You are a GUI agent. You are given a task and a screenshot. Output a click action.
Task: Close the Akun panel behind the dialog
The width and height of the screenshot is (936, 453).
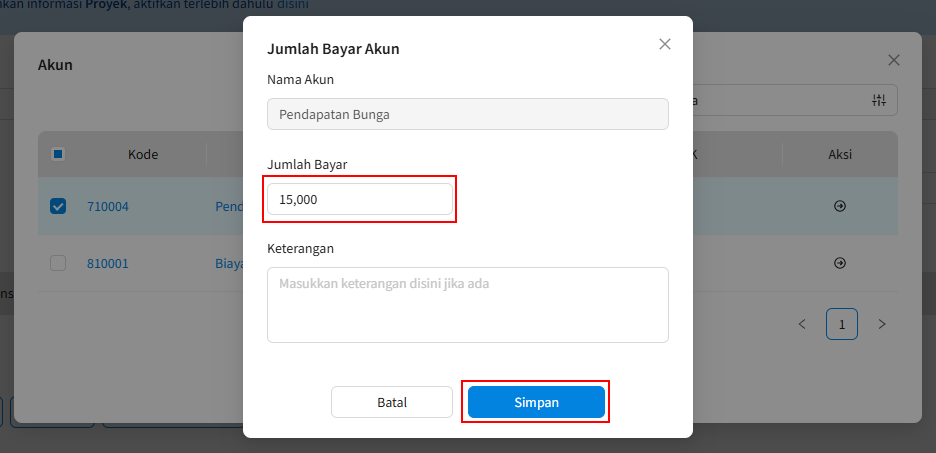click(894, 60)
